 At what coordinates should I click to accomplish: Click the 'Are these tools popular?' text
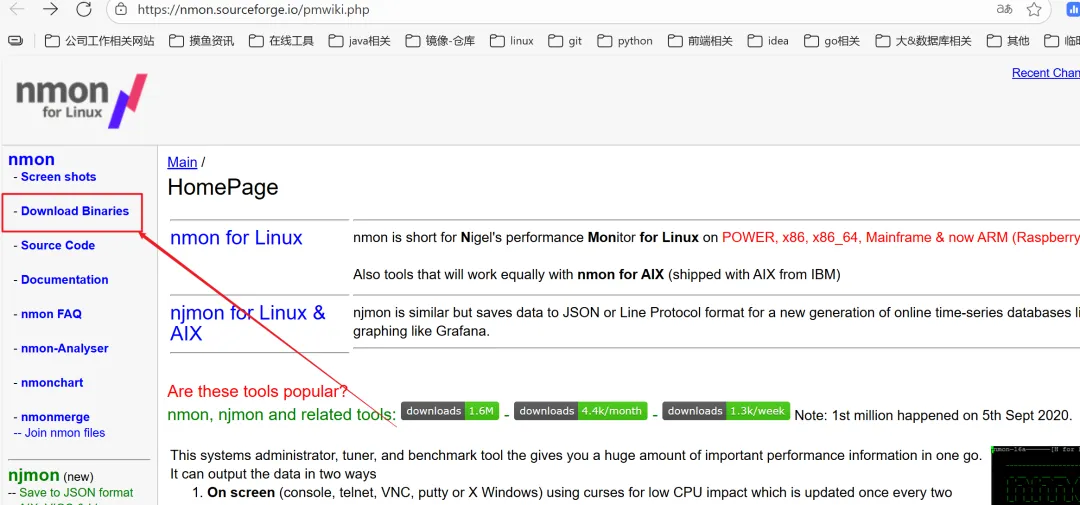258,392
